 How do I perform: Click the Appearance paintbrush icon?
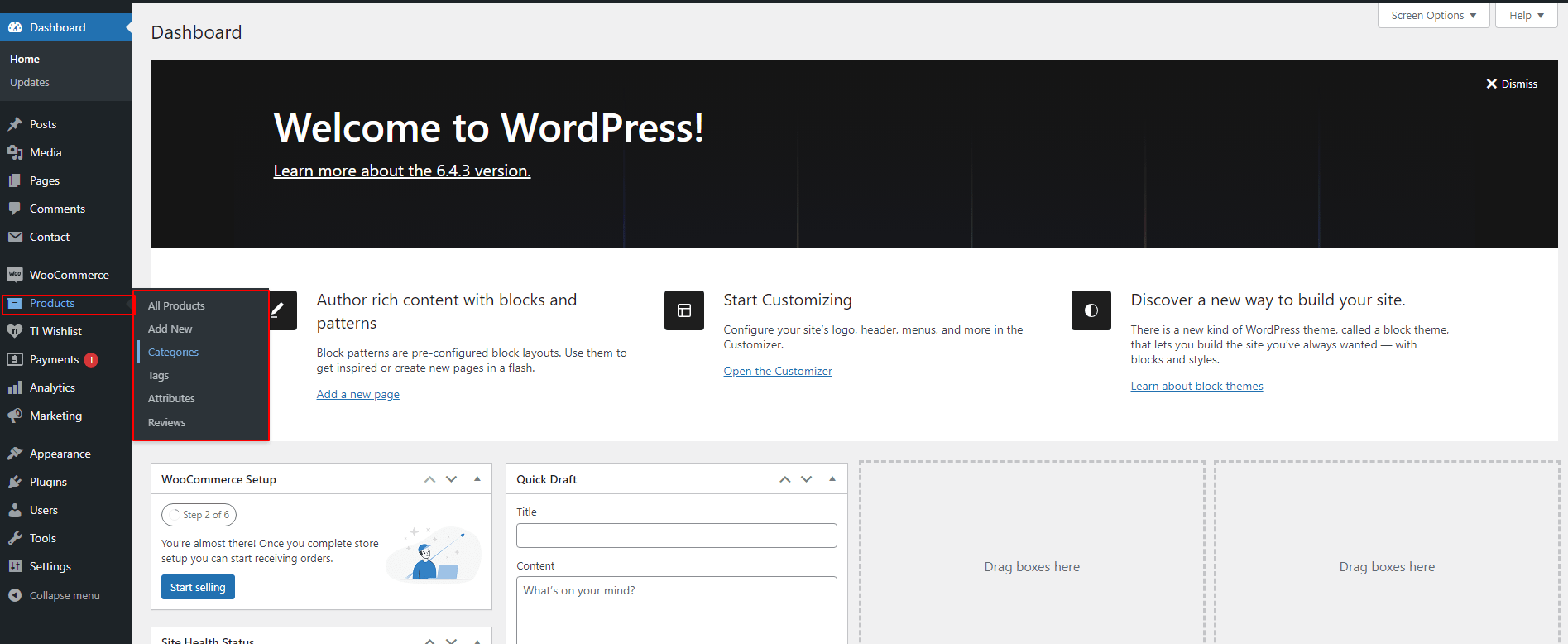(15, 454)
